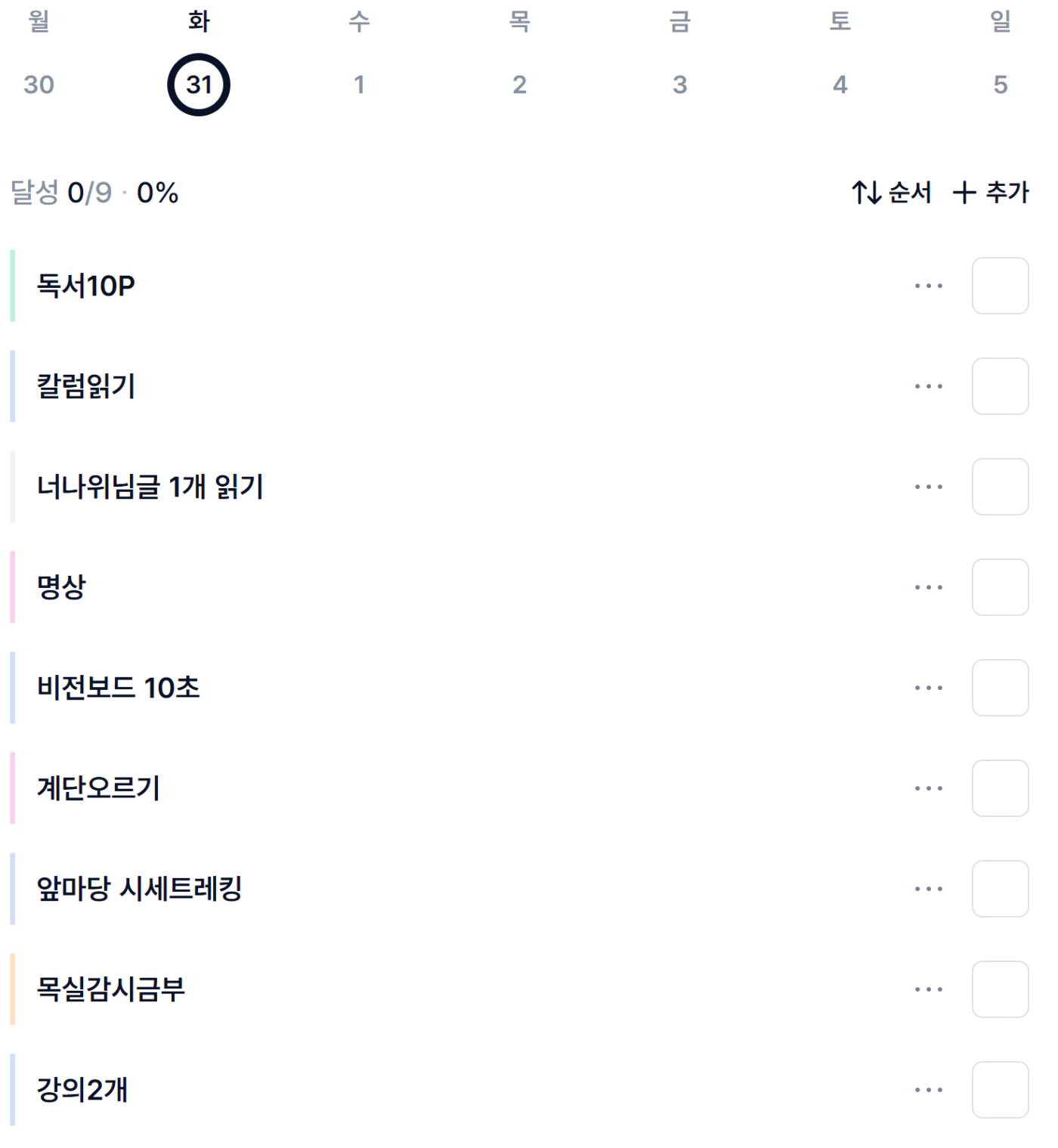Open more options for 앞마당 시세트레킹
1058x1148 pixels.
(x=928, y=889)
